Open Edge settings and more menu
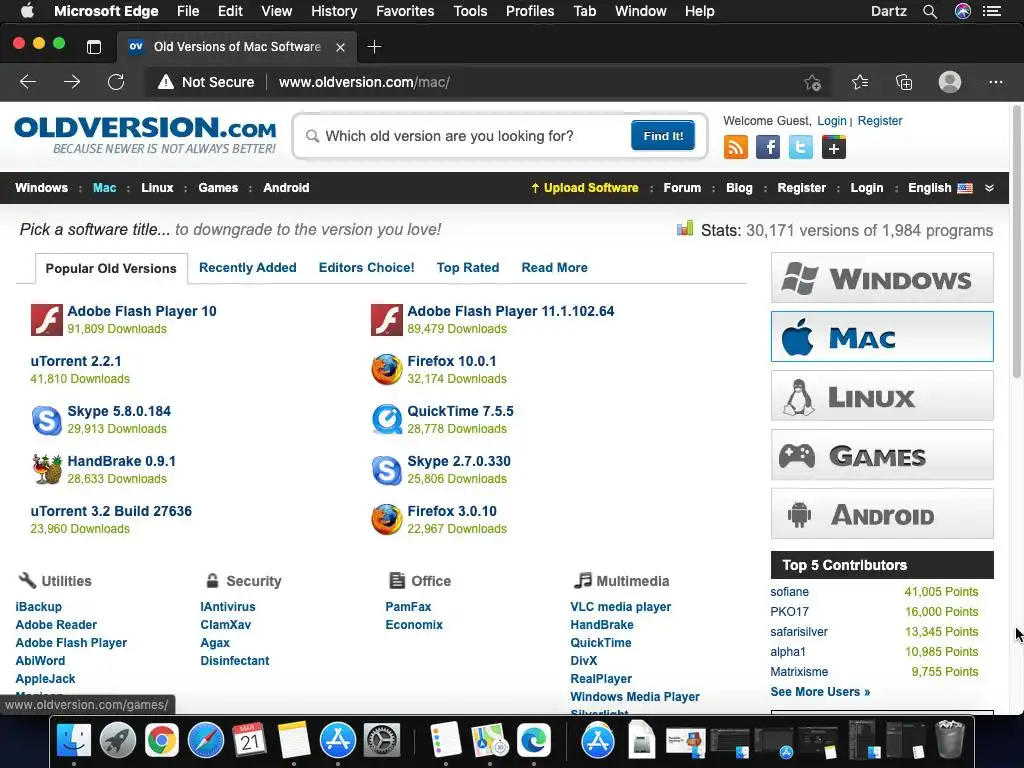Viewport: 1024px width, 768px height. point(995,82)
